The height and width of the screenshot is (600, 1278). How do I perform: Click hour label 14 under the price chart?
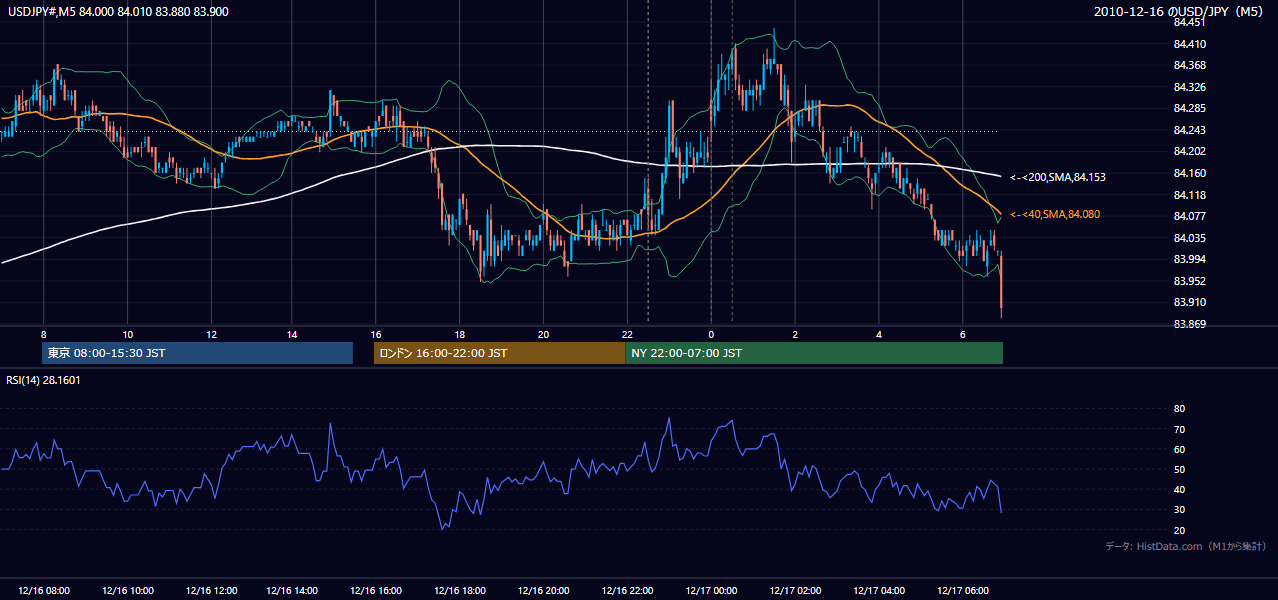[x=293, y=333]
